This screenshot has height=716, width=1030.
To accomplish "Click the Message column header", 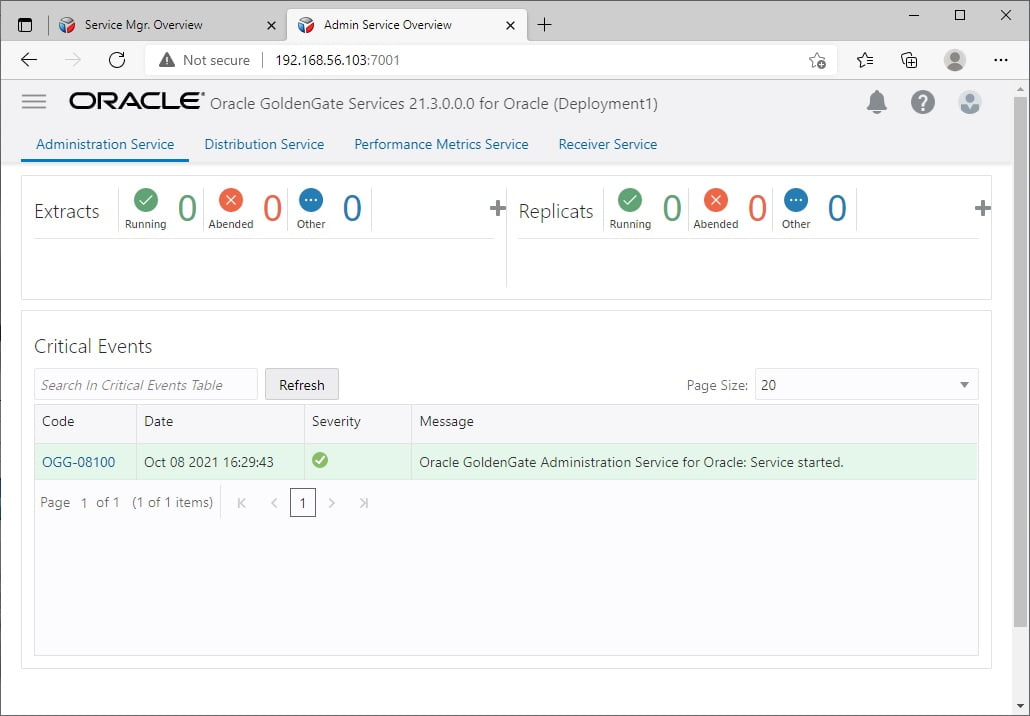I will [695, 423].
